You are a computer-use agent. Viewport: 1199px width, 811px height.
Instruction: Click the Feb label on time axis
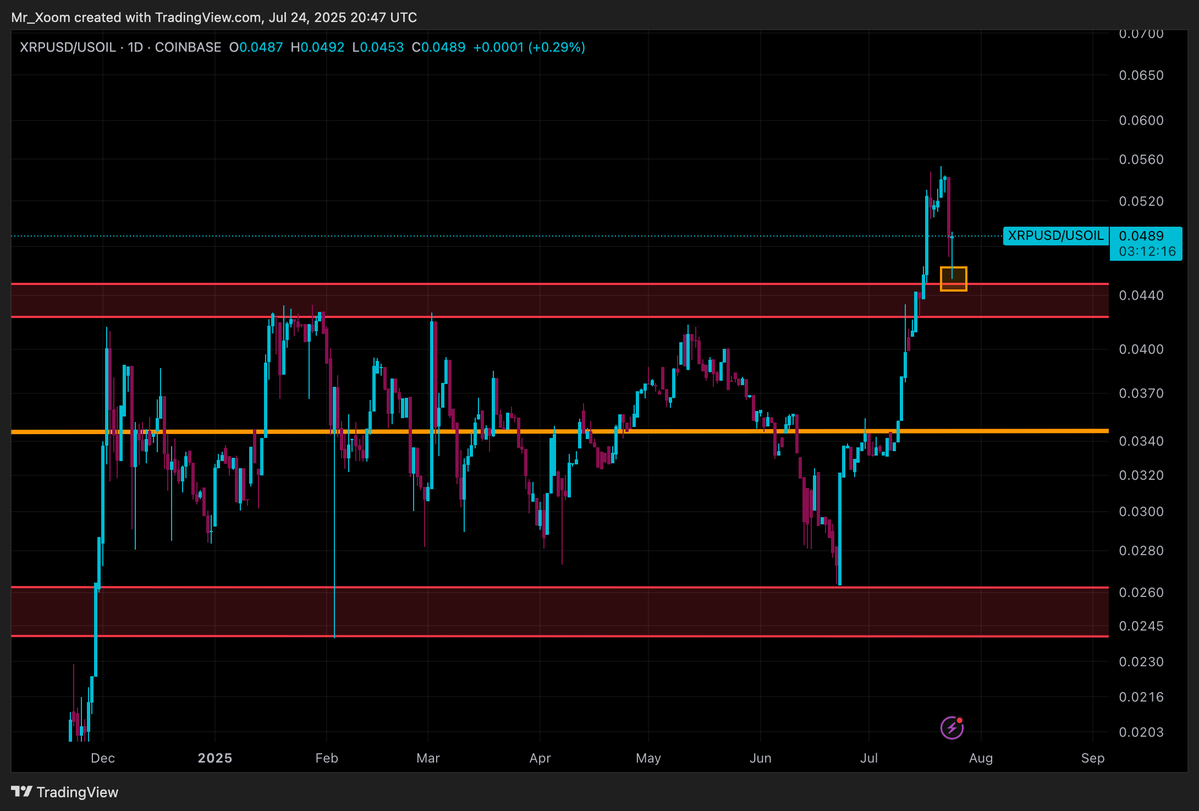[x=327, y=758]
